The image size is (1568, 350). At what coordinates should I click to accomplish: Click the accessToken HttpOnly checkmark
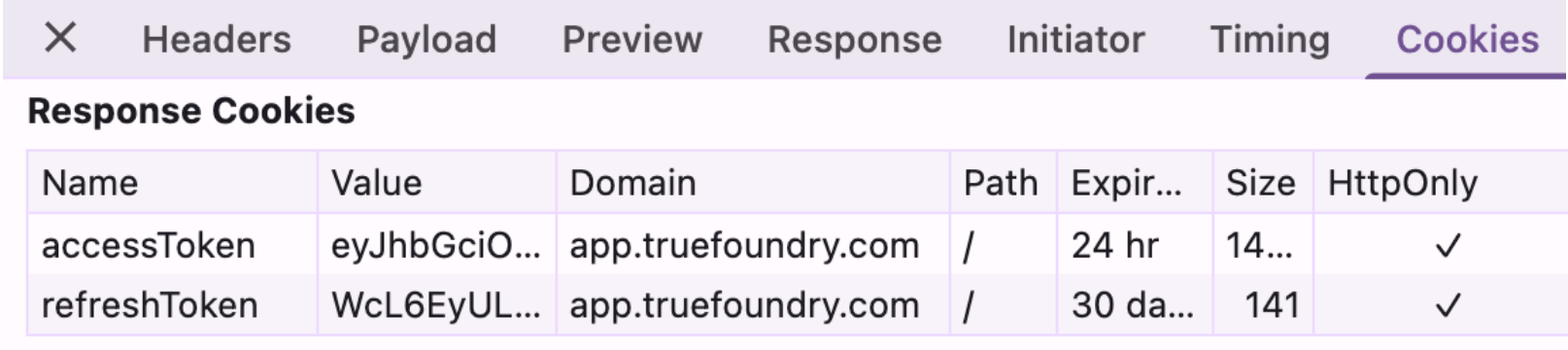[1448, 246]
